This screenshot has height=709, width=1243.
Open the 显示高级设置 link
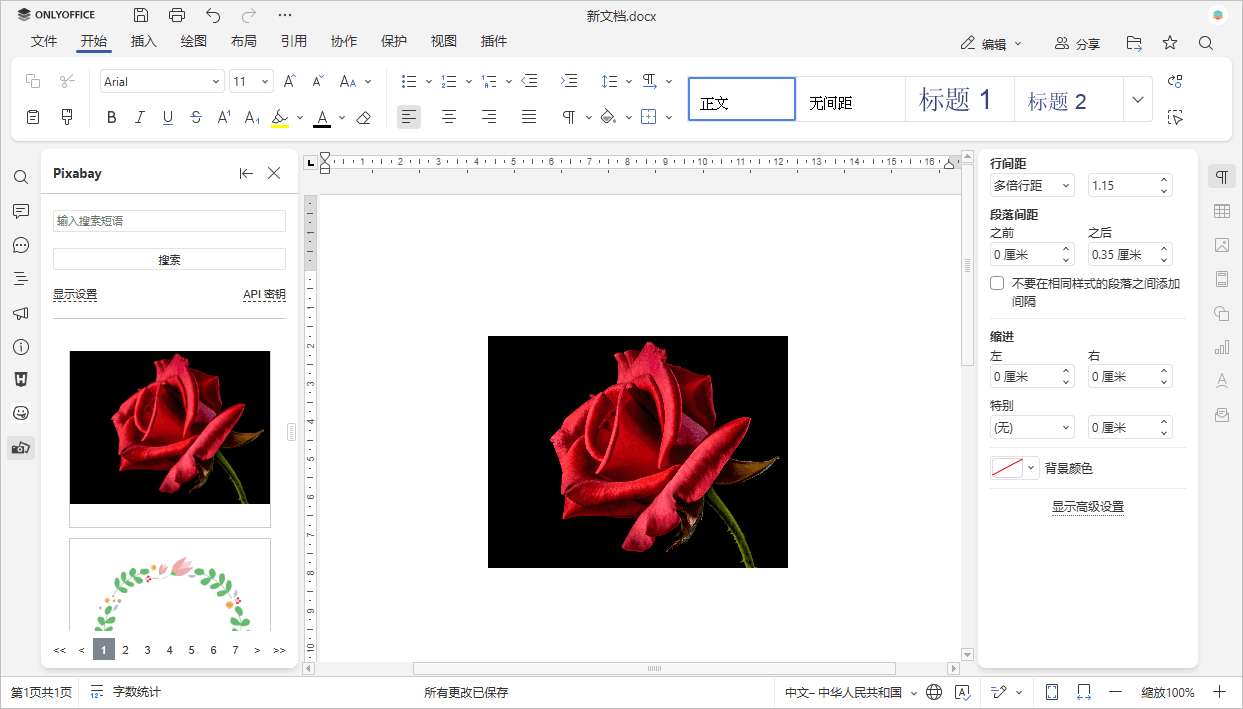coord(1087,508)
